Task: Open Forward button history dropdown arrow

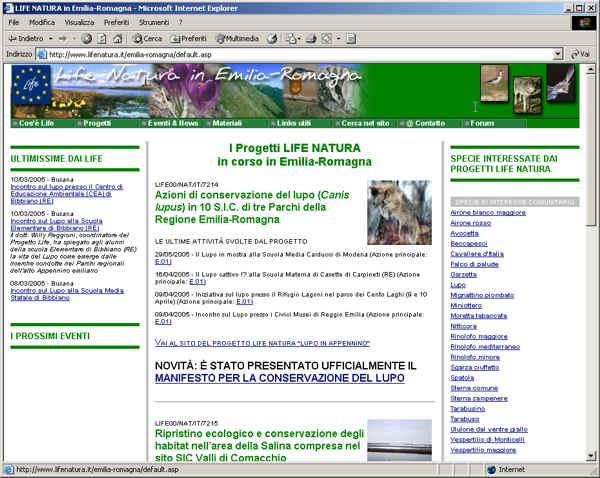Action: [74, 39]
